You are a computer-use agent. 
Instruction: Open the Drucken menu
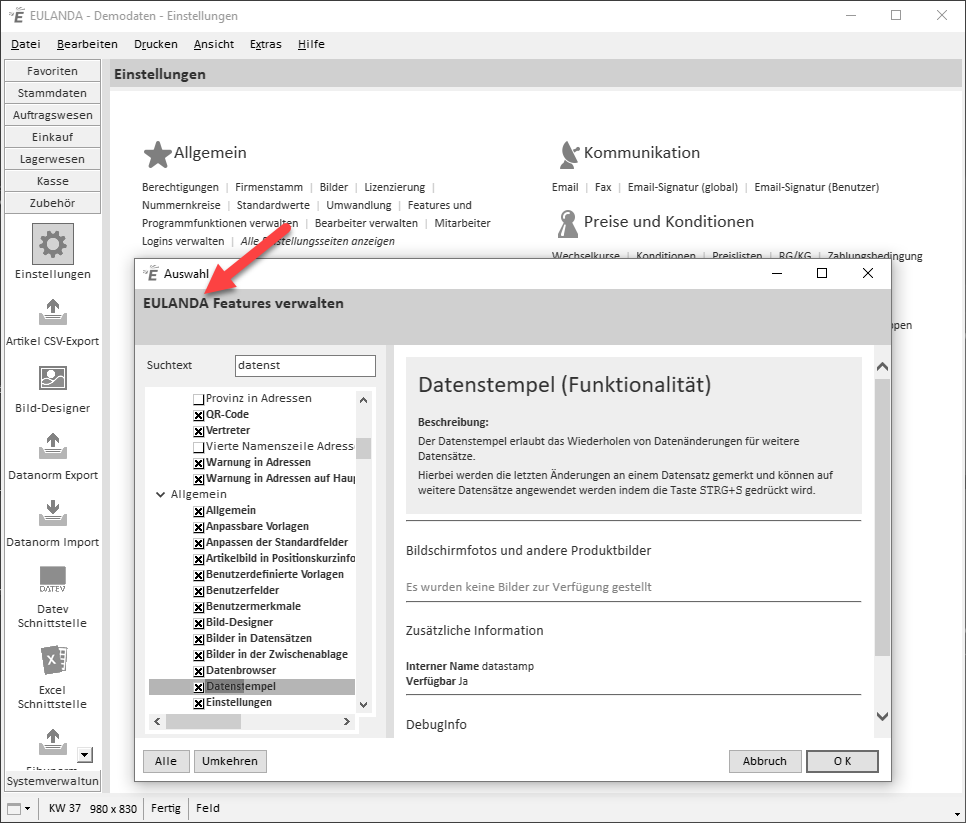(155, 44)
